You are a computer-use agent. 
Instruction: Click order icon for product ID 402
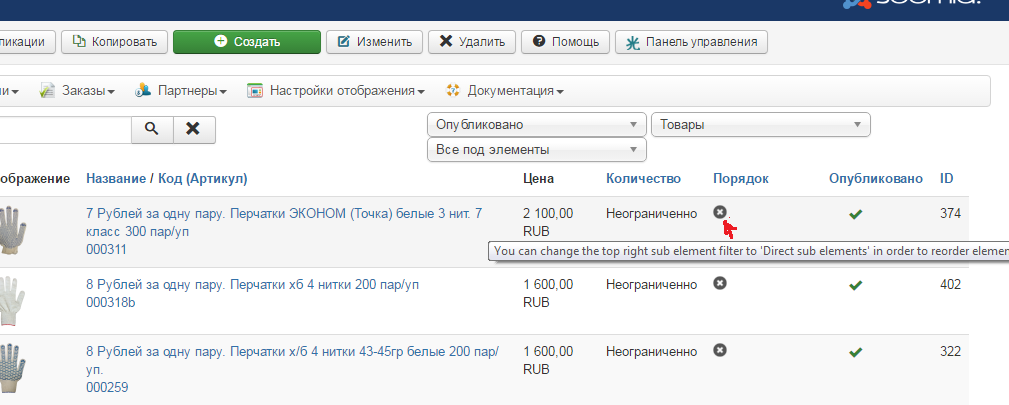[720, 284]
